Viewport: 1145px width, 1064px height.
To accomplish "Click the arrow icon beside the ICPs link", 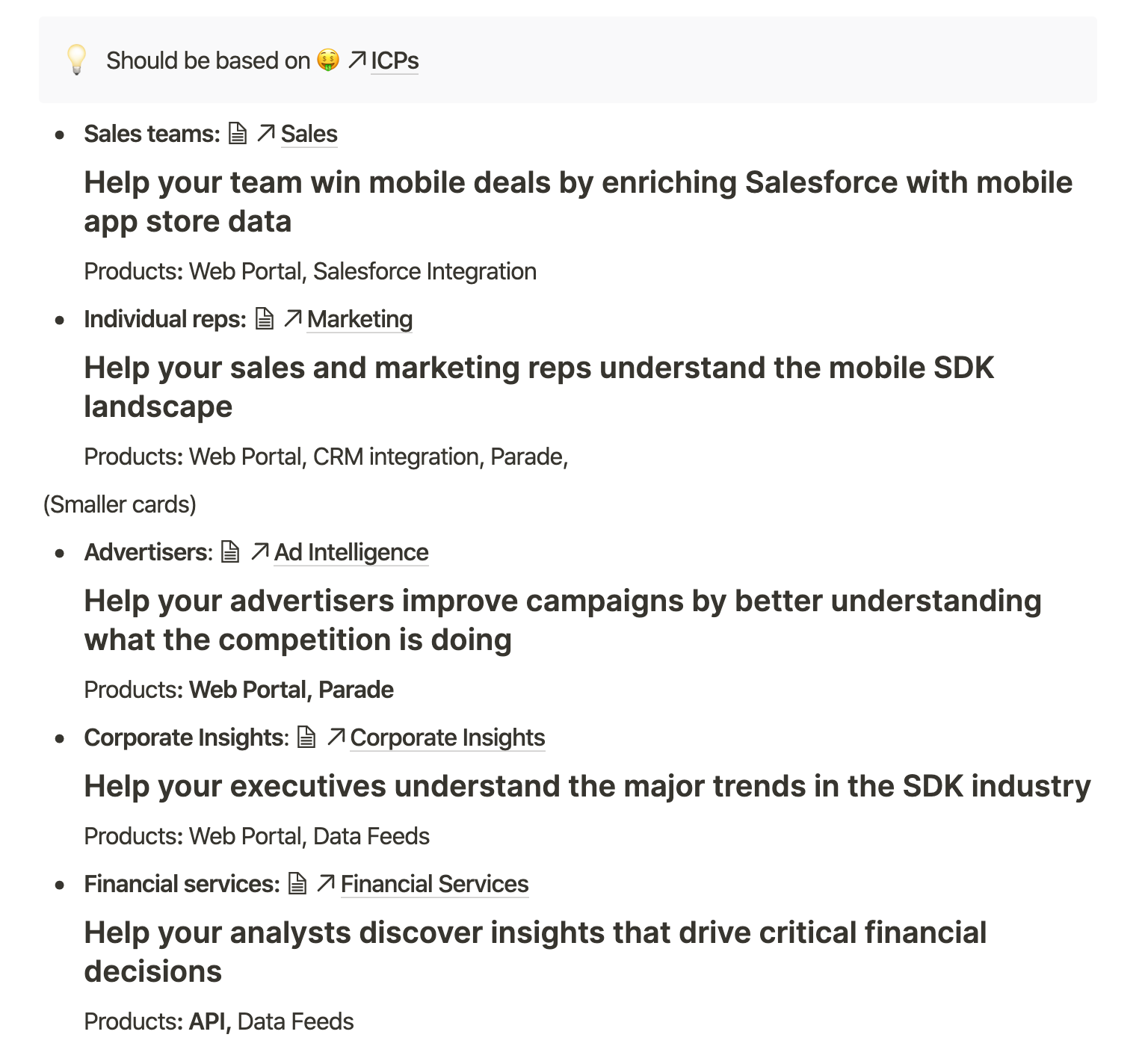I will click(x=357, y=60).
